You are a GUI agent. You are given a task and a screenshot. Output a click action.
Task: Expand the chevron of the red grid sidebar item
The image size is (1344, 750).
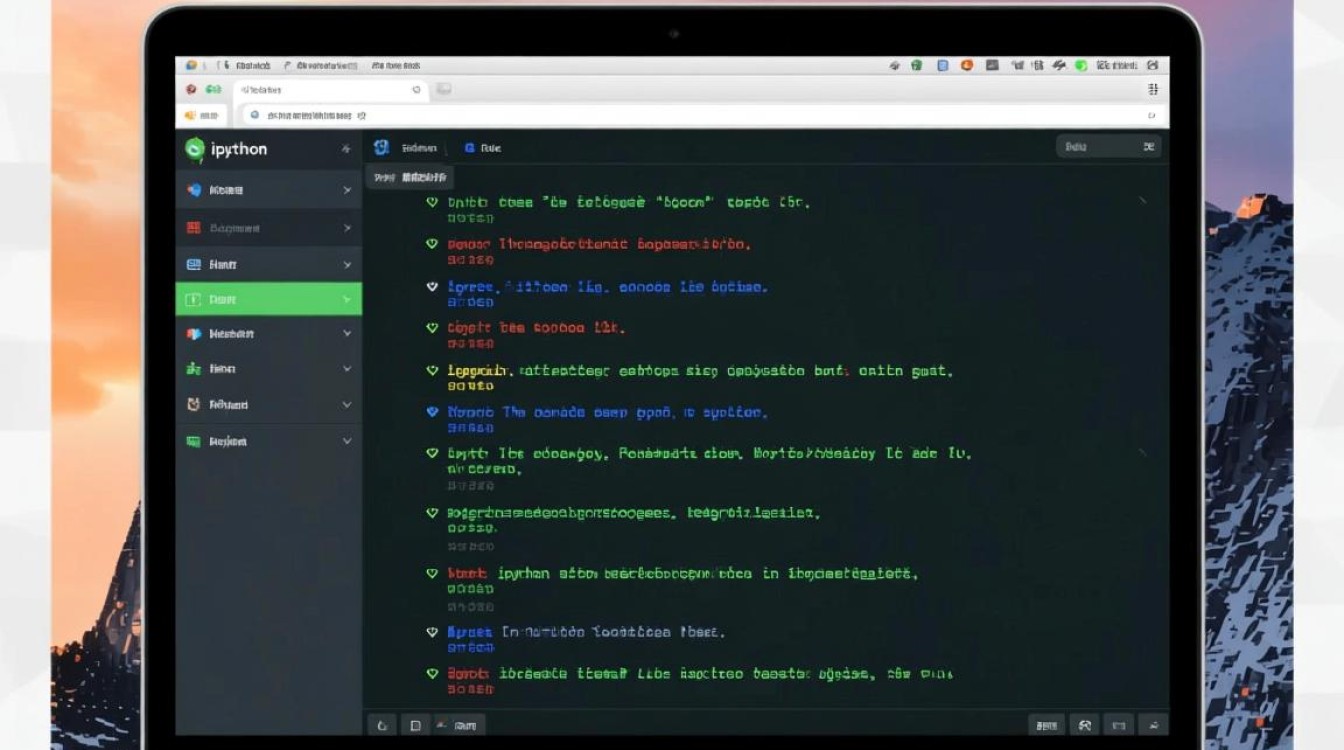(x=347, y=228)
